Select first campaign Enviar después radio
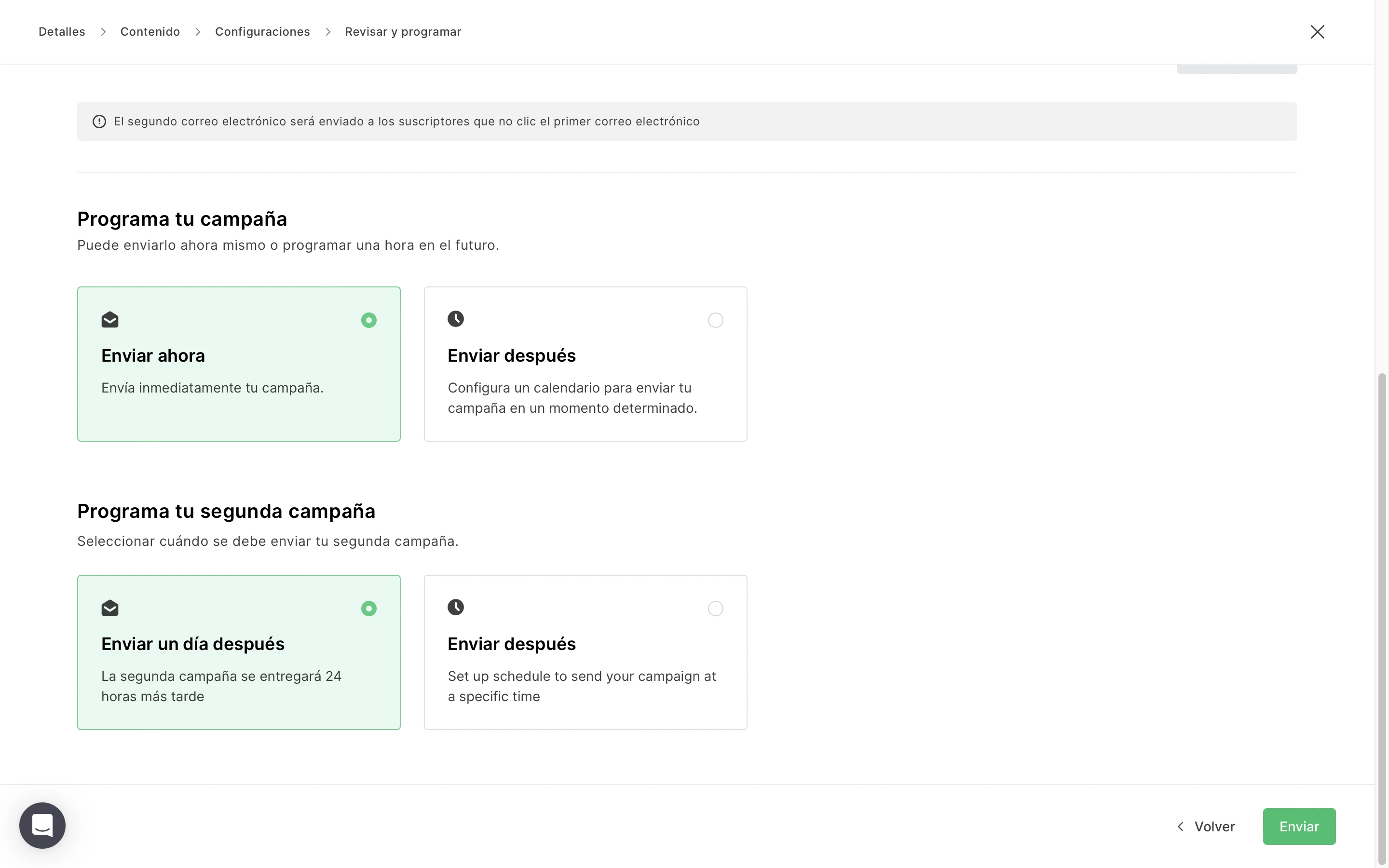This screenshot has height=868, width=1389. coord(715,320)
